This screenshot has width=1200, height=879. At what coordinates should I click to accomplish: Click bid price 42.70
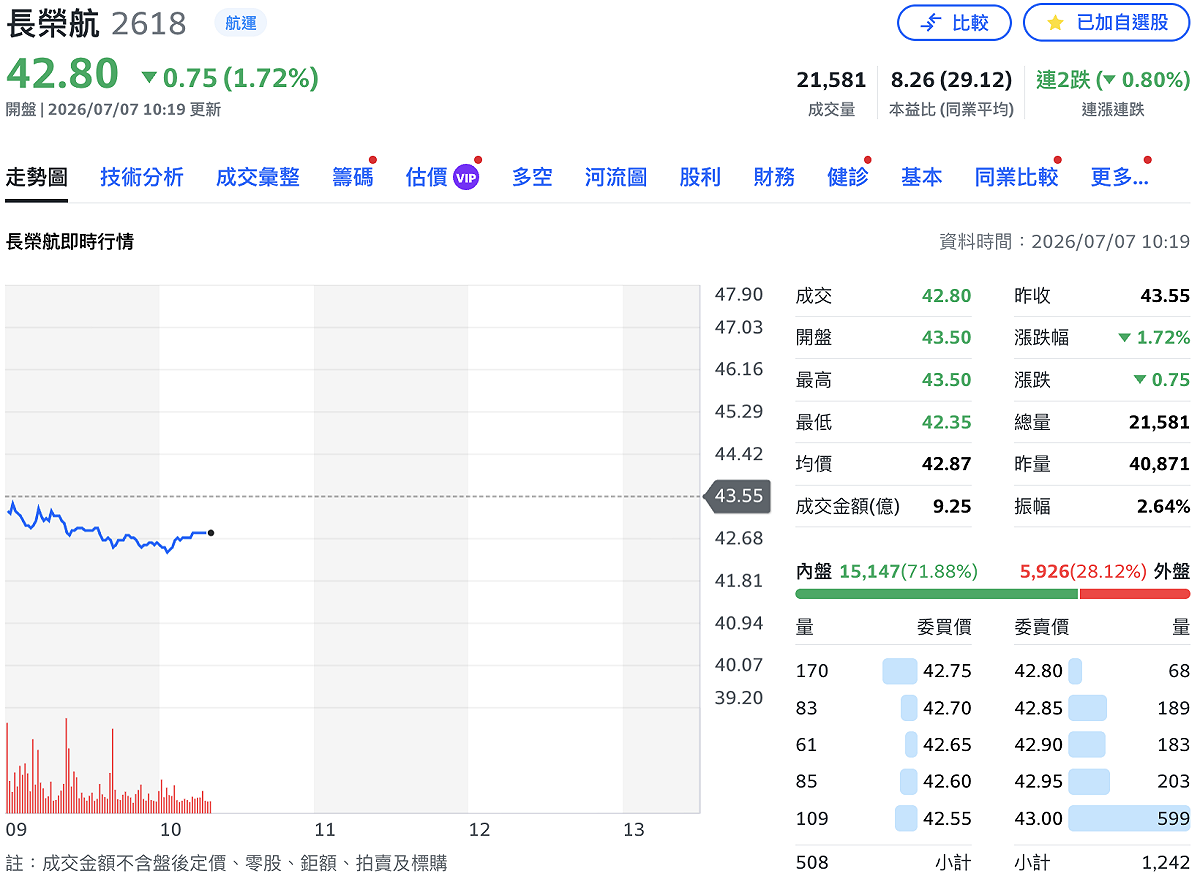pos(947,708)
